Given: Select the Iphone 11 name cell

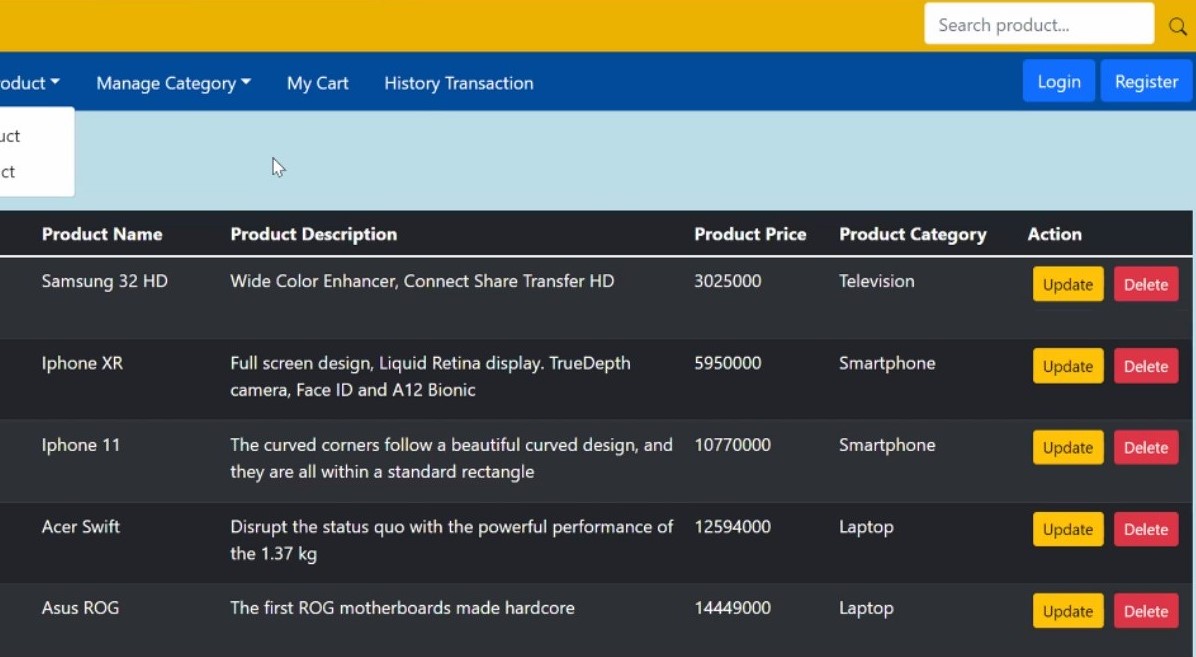Looking at the screenshot, I should (x=80, y=445).
